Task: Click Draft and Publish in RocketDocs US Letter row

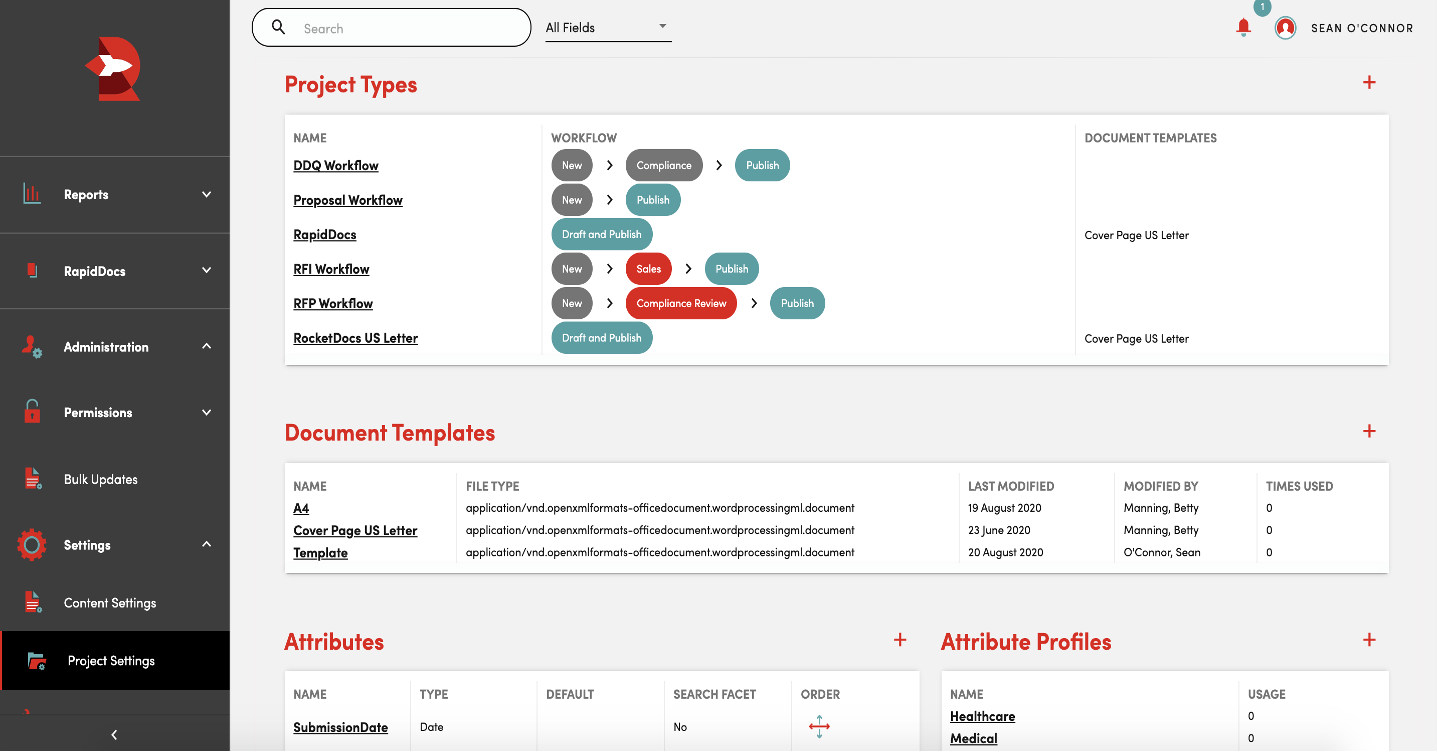Action: point(602,338)
